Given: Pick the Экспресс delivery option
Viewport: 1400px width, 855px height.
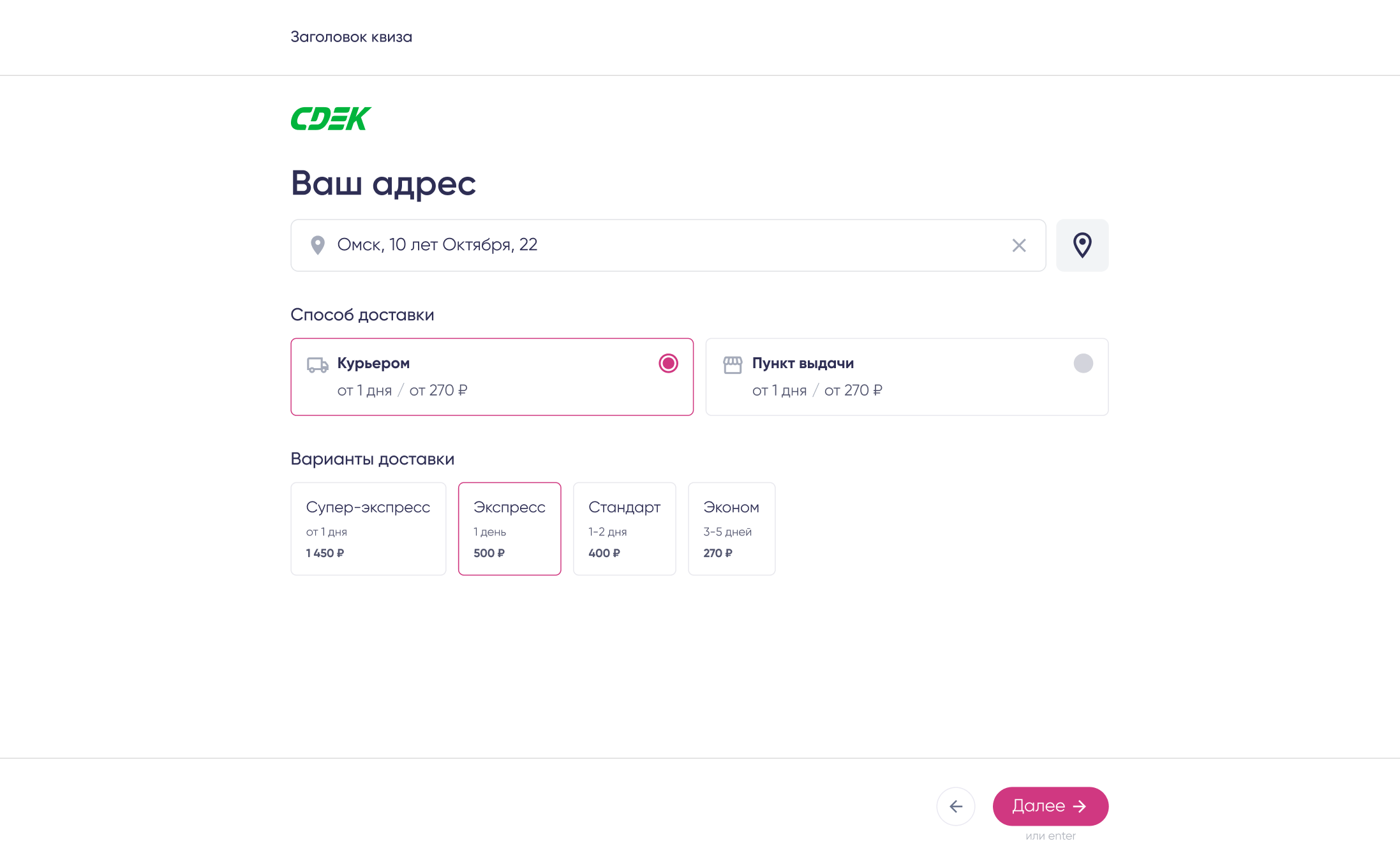Looking at the screenshot, I should pos(509,528).
